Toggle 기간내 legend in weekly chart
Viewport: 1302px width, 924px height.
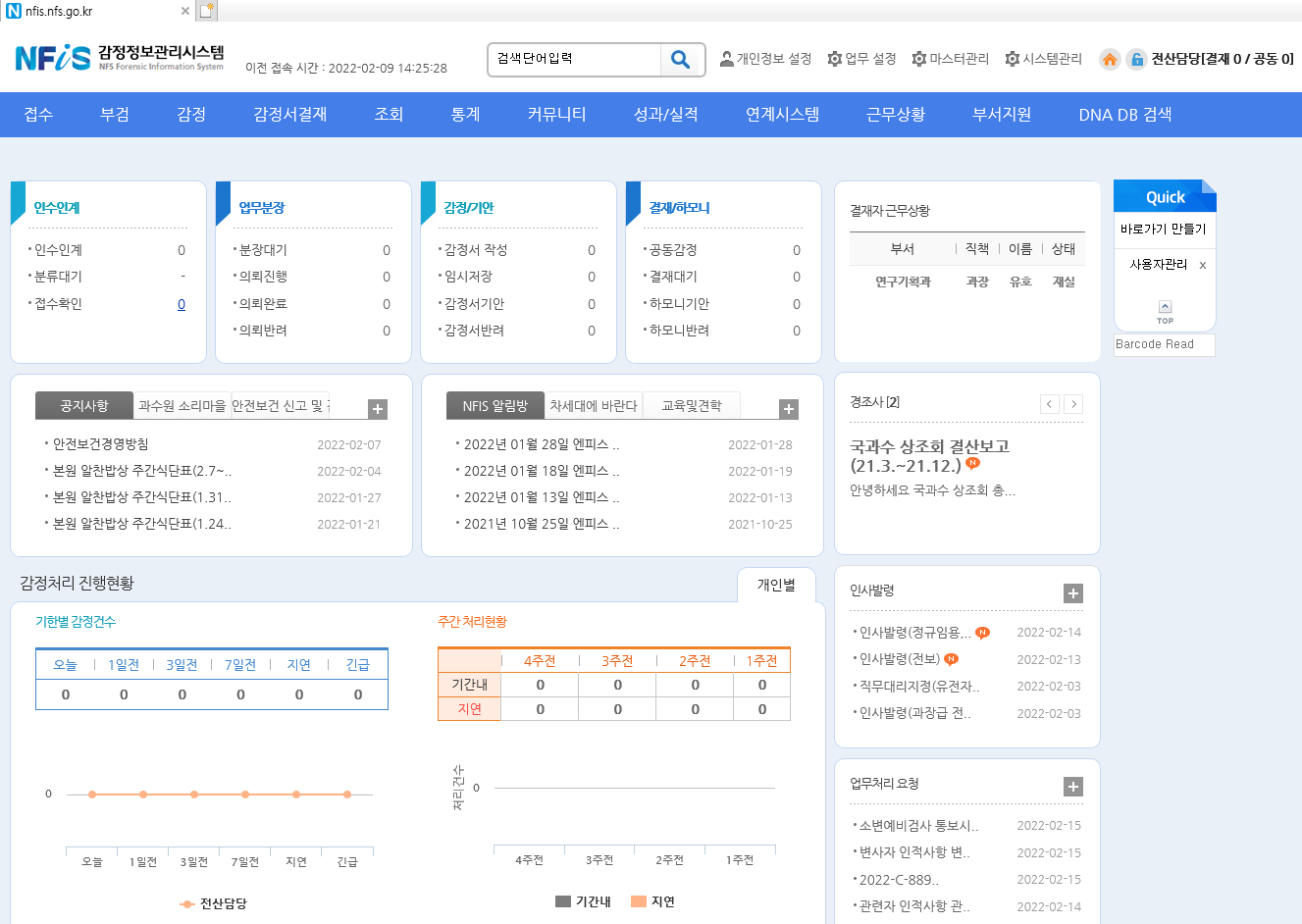tap(583, 901)
